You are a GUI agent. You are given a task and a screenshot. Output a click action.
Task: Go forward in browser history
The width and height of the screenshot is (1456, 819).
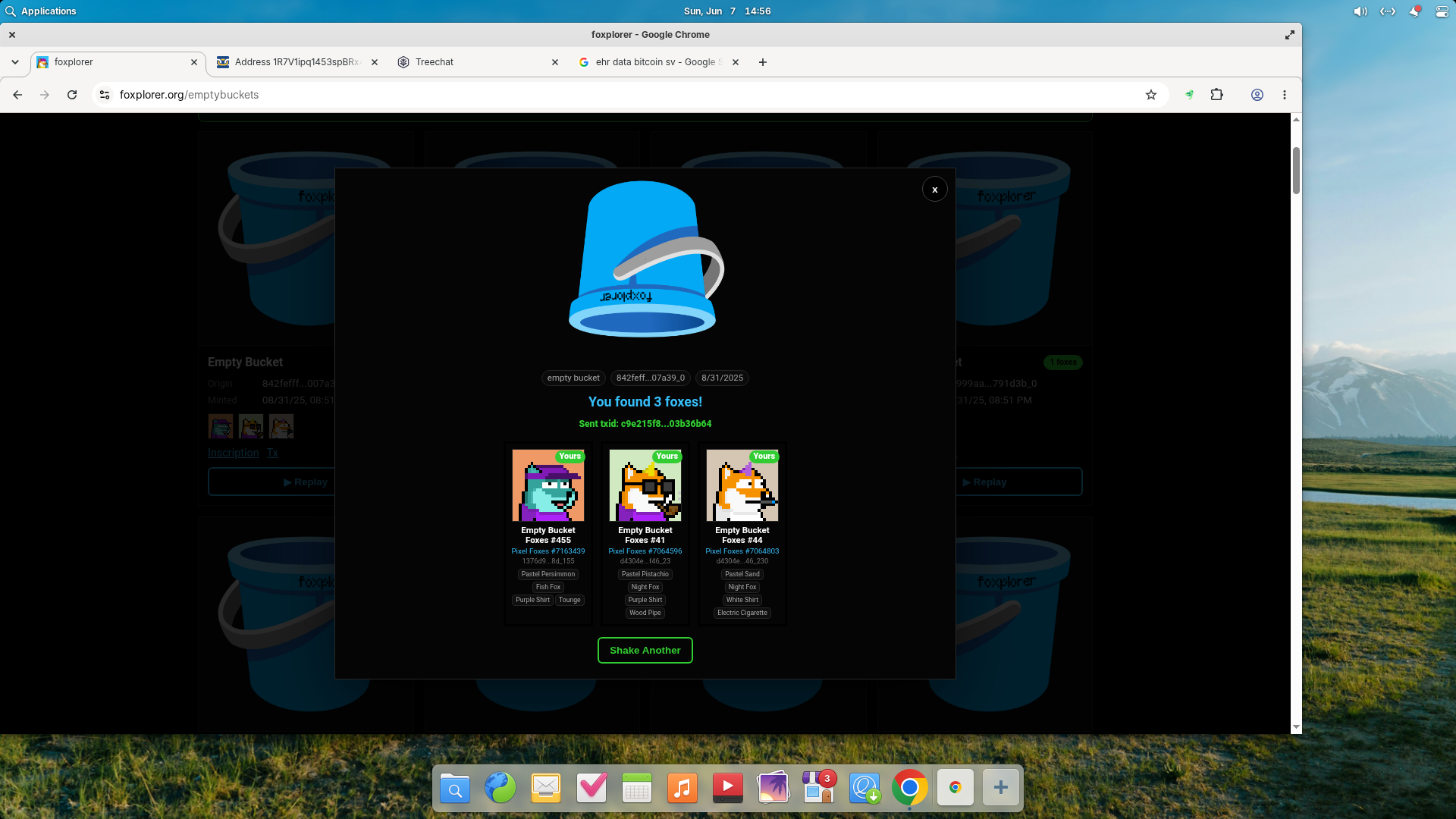coord(45,95)
